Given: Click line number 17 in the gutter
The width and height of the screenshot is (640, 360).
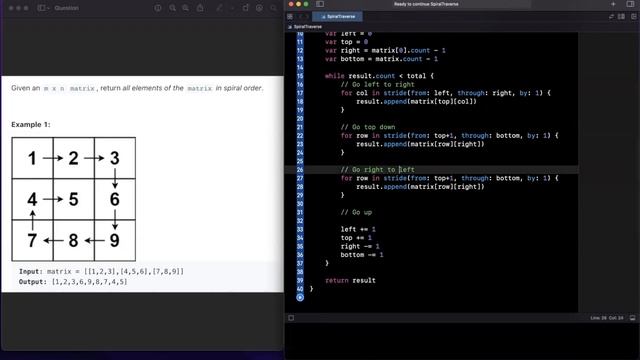Looking at the screenshot, I should [x=300, y=93].
